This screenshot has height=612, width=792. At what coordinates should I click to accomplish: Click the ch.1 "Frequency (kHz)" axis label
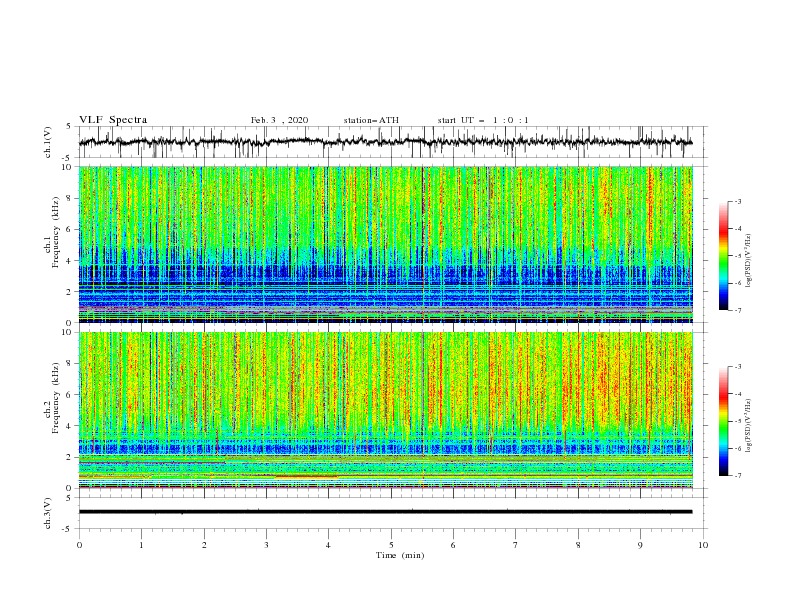(x=55, y=232)
